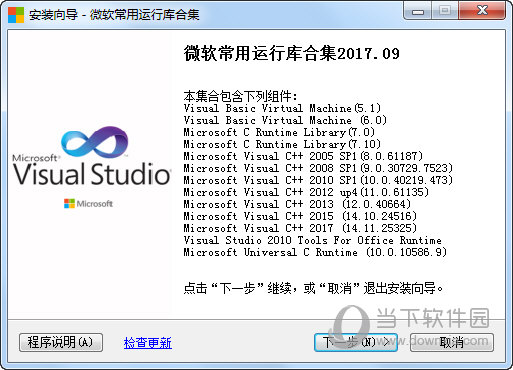The height and width of the screenshot is (370, 513).
Task: Click the Visual Studio wordmark text
Action: pyautogui.click(x=92, y=174)
